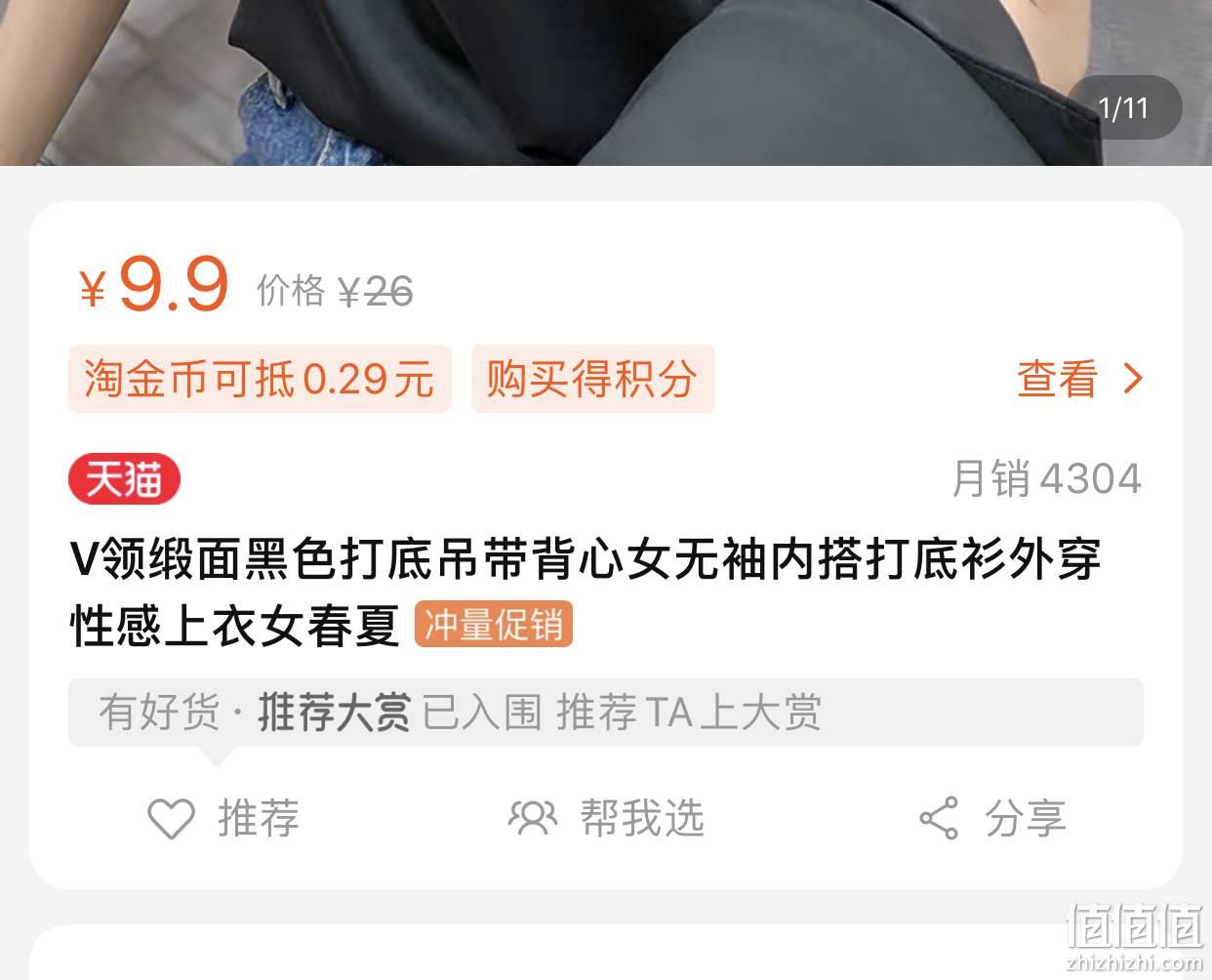This screenshot has height=980, width=1212.
Task: Tap the 冲量促销 promotion tag
Action: coord(494,625)
